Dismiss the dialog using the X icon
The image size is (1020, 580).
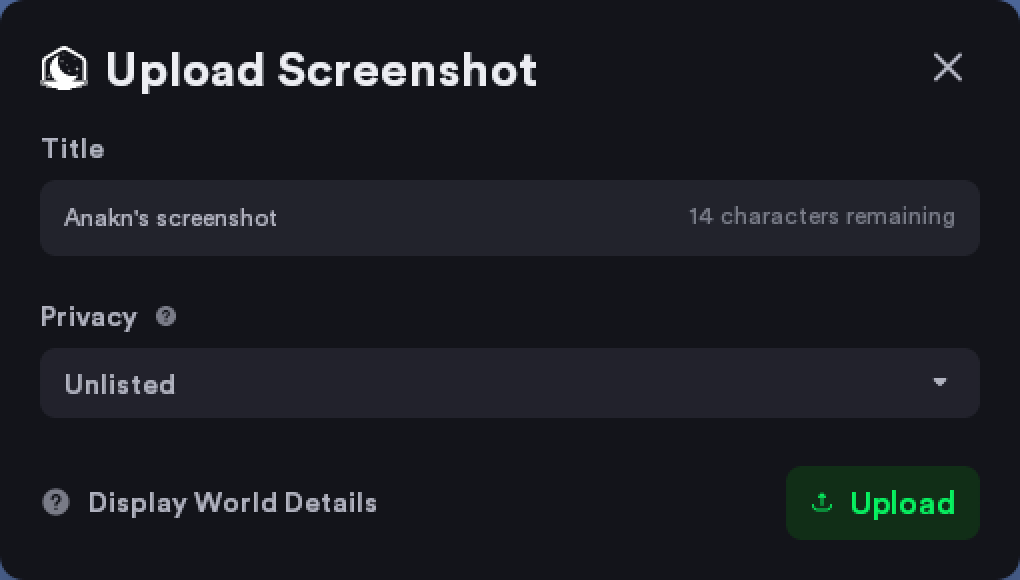[947, 68]
